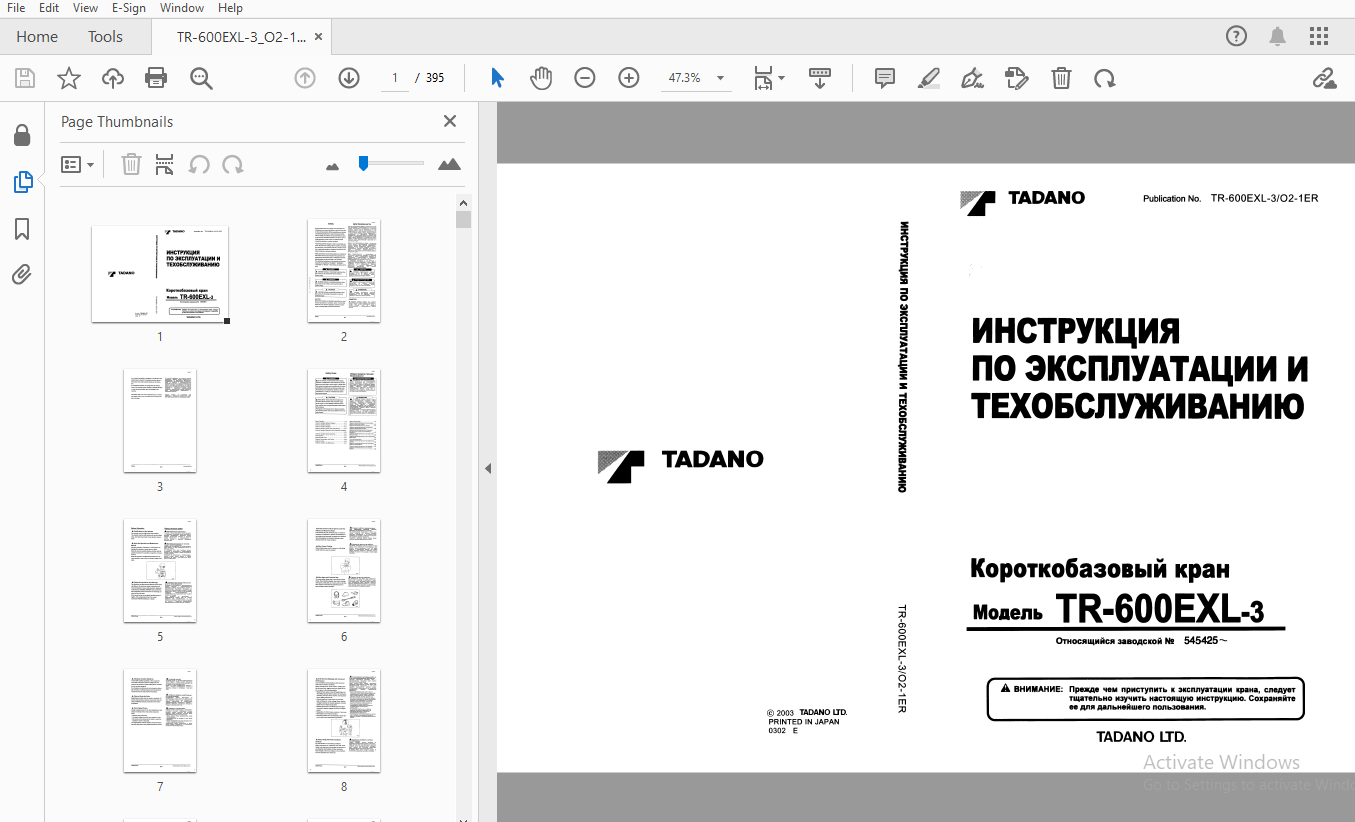The width and height of the screenshot is (1355, 822).
Task: Select page 3 thumbnail
Action: pos(160,421)
